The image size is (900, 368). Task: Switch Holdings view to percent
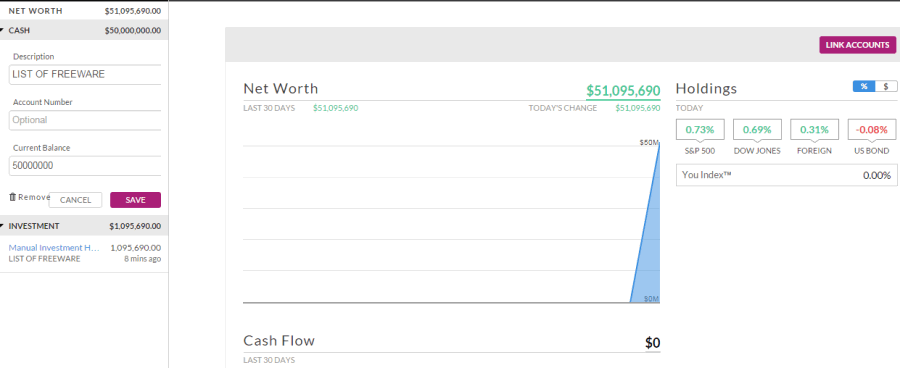[x=864, y=86]
